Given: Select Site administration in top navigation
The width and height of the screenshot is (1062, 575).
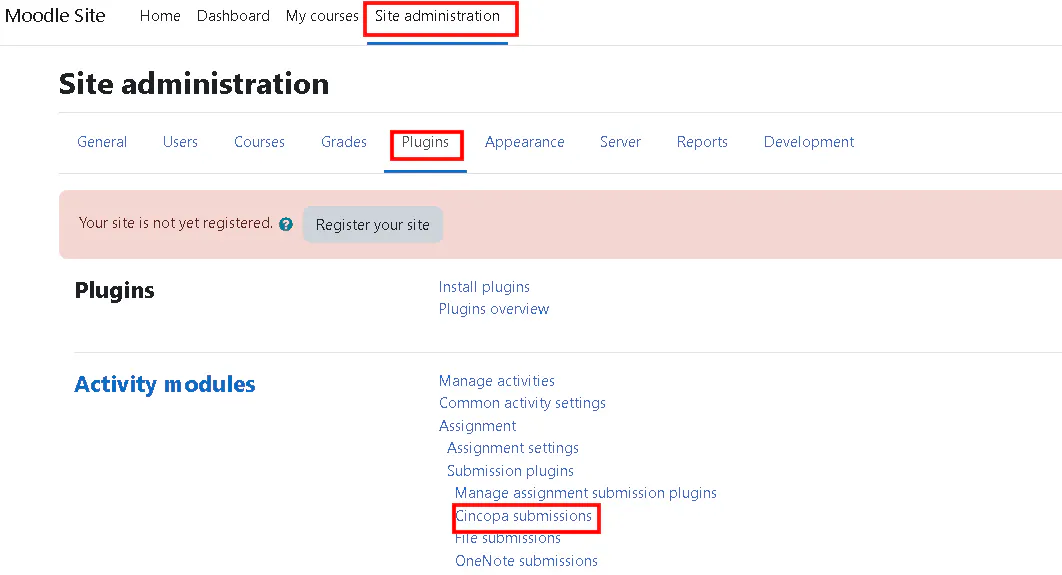Looking at the screenshot, I should pyautogui.click(x=438, y=16).
